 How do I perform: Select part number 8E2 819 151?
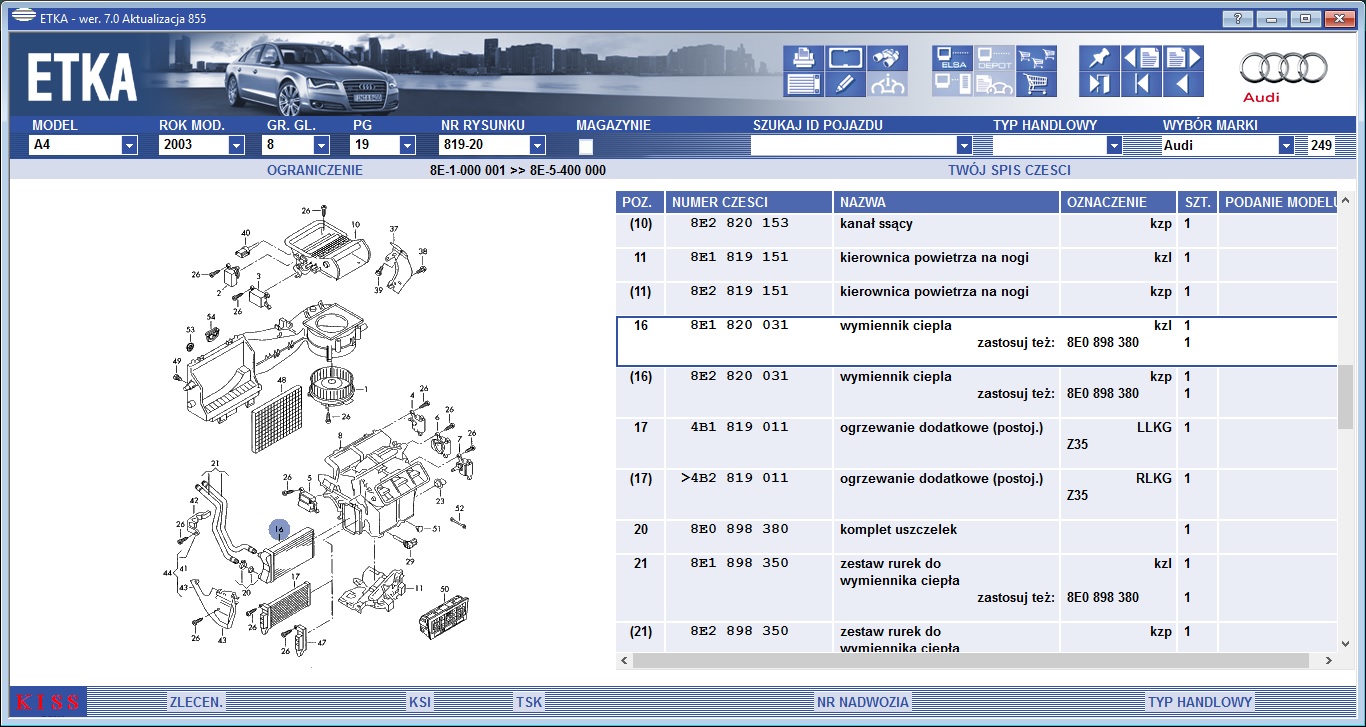coord(739,292)
